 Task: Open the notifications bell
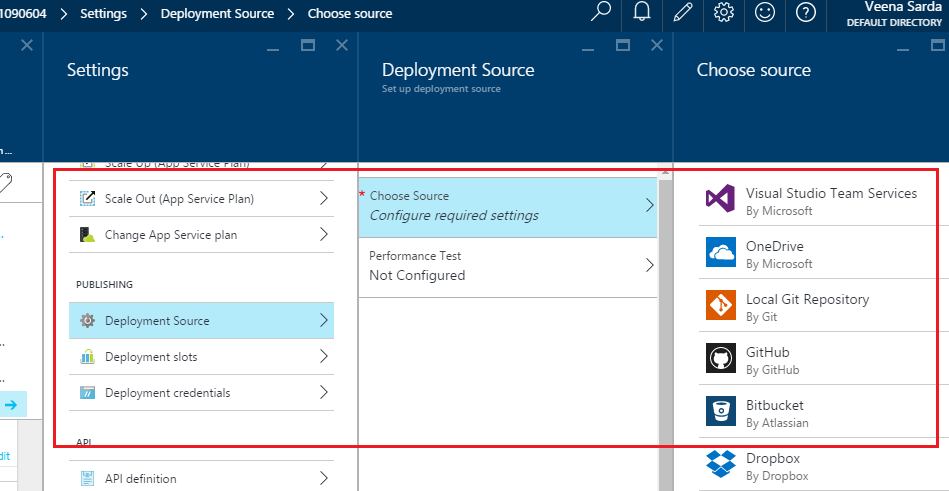point(643,13)
